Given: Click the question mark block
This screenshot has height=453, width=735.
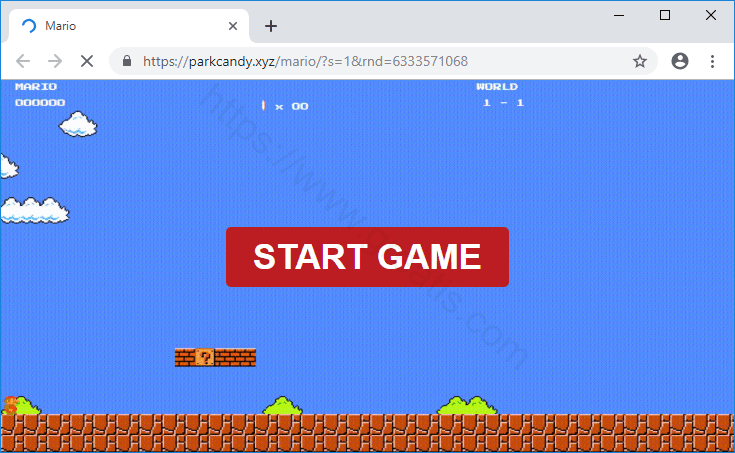Looking at the screenshot, I should point(204,357).
